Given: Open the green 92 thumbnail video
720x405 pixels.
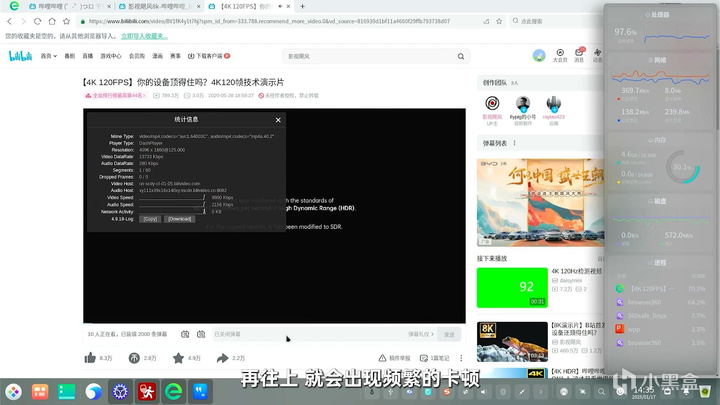Looking at the screenshot, I should [512, 287].
